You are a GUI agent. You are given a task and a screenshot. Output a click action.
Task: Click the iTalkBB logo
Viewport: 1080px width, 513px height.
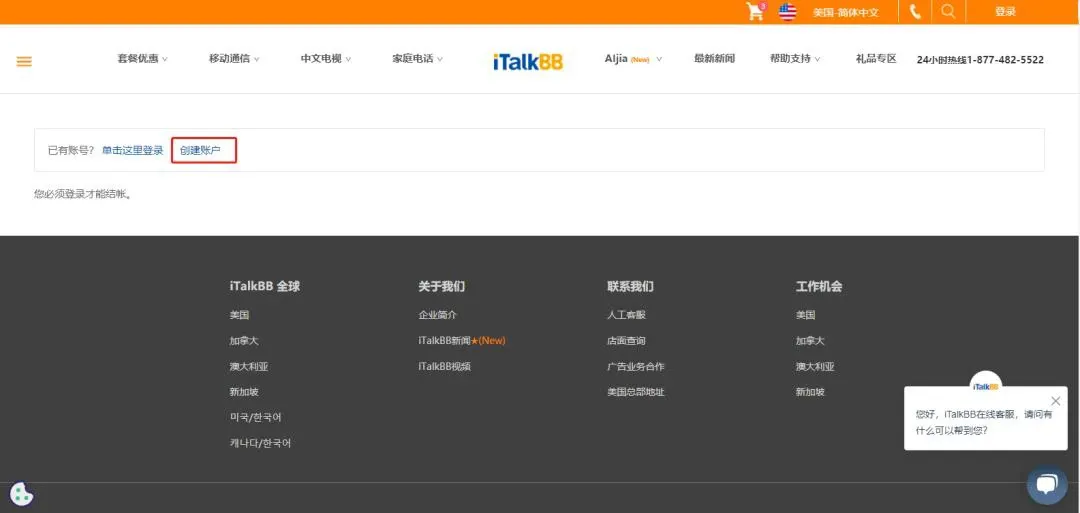528,61
